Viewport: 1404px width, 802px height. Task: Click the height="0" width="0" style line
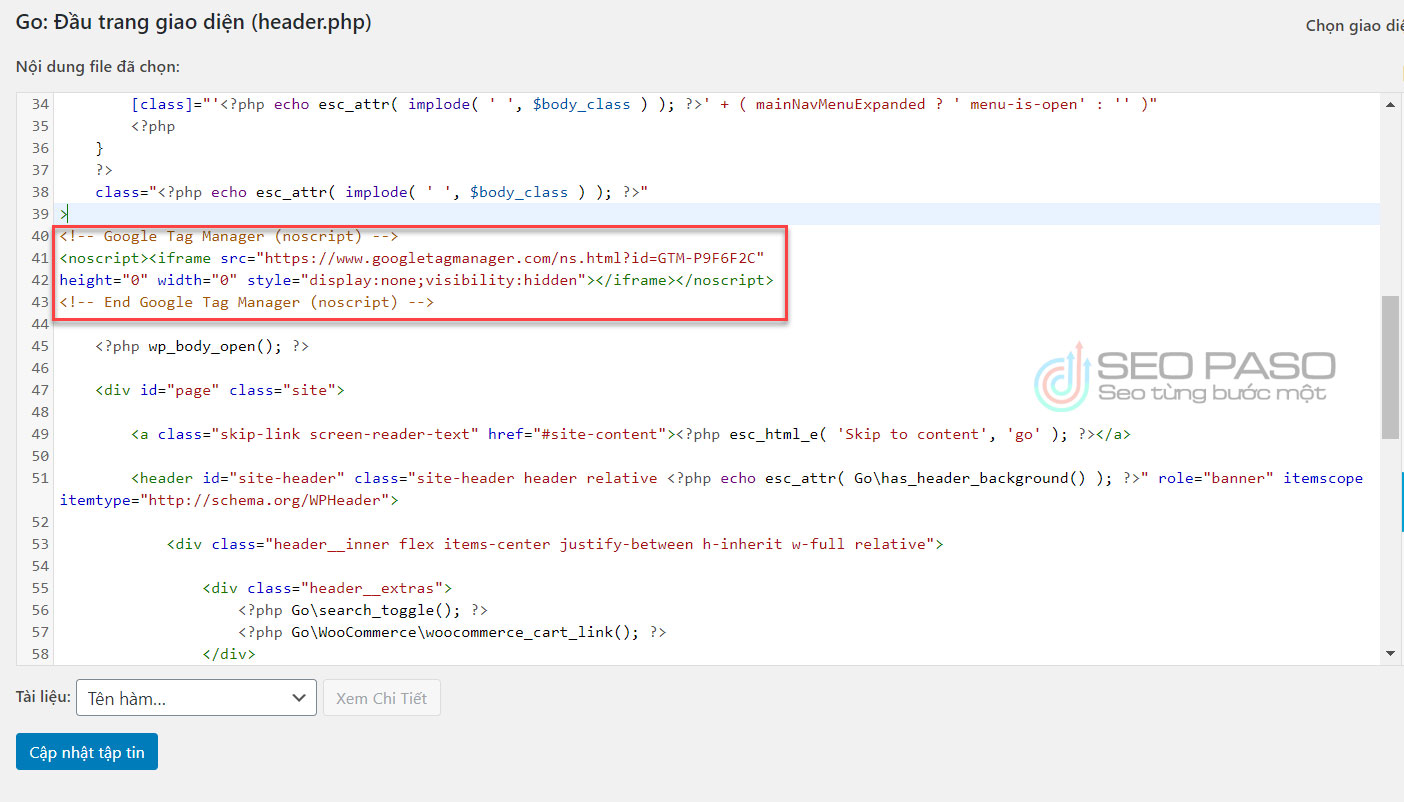416,280
